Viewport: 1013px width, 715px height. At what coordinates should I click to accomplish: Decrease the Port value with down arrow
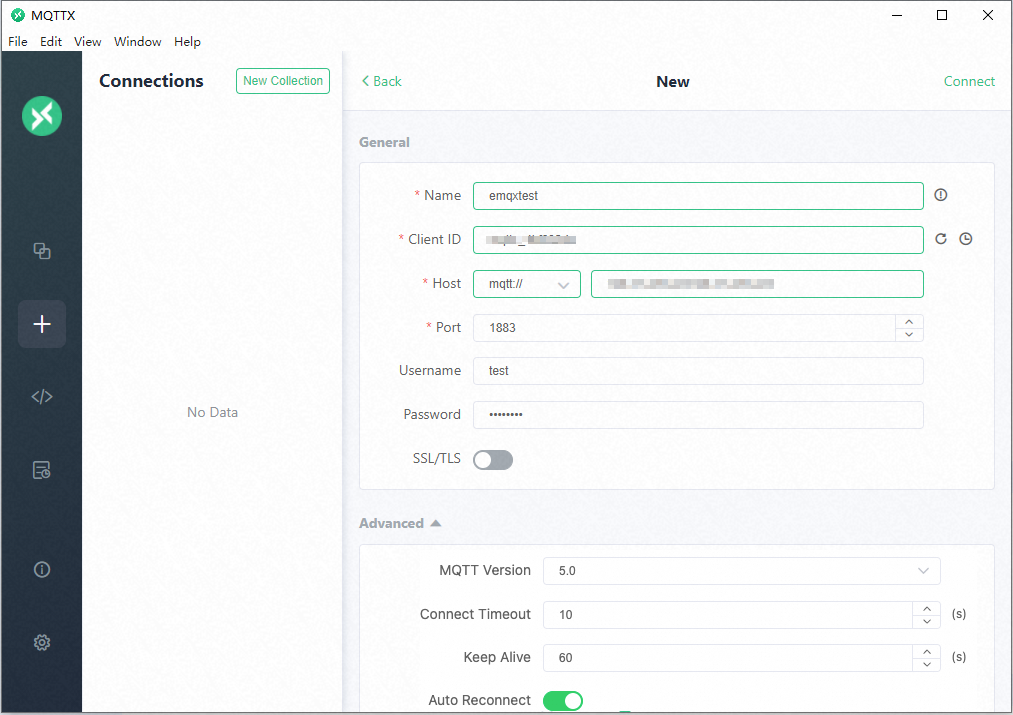click(x=909, y=335)
